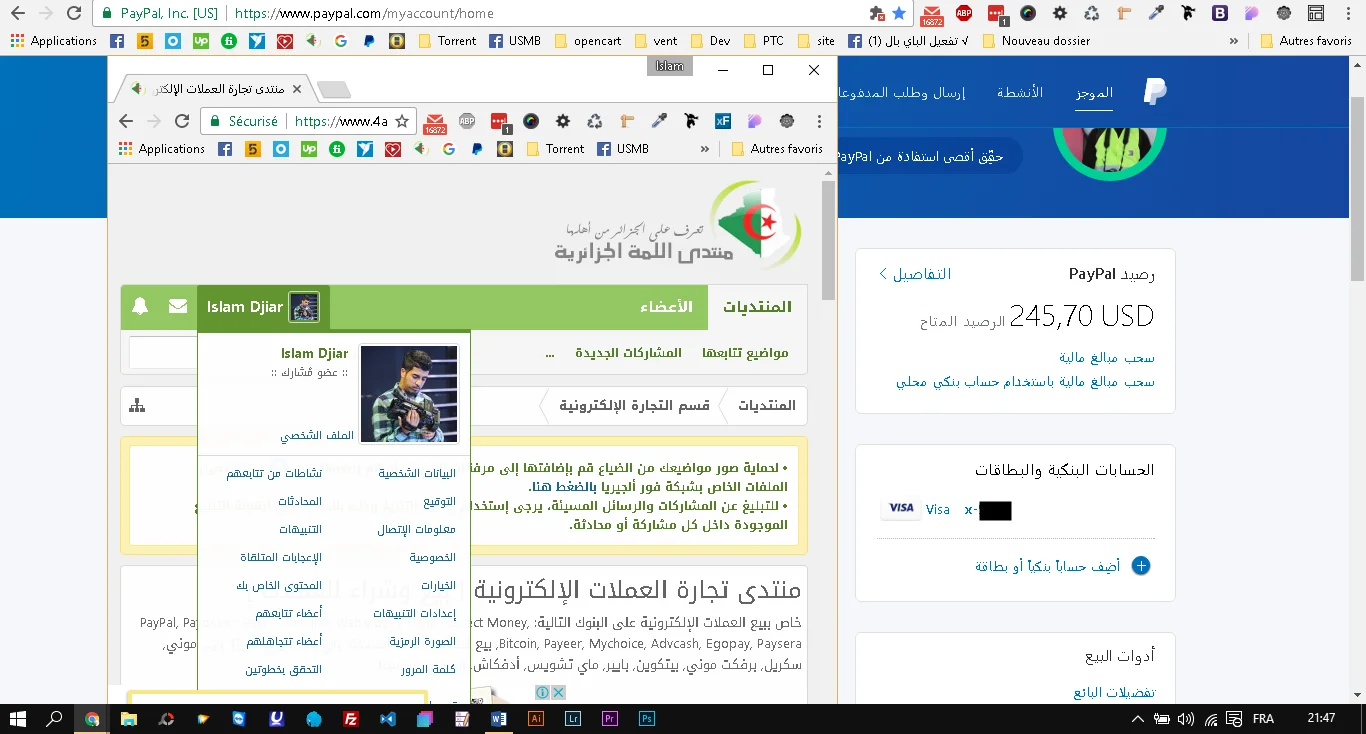This screenshot has width=1366, height=734.
Task: Bookmark the forum page with the star icon
Action: [402, 121]
